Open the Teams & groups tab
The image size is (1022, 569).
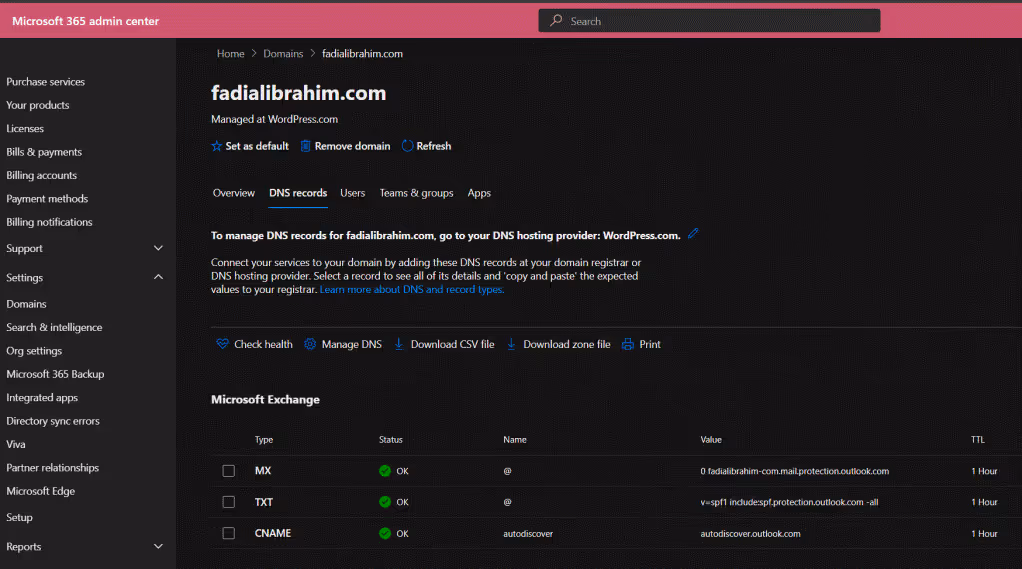pyautogui.click(x=416, y=193)
